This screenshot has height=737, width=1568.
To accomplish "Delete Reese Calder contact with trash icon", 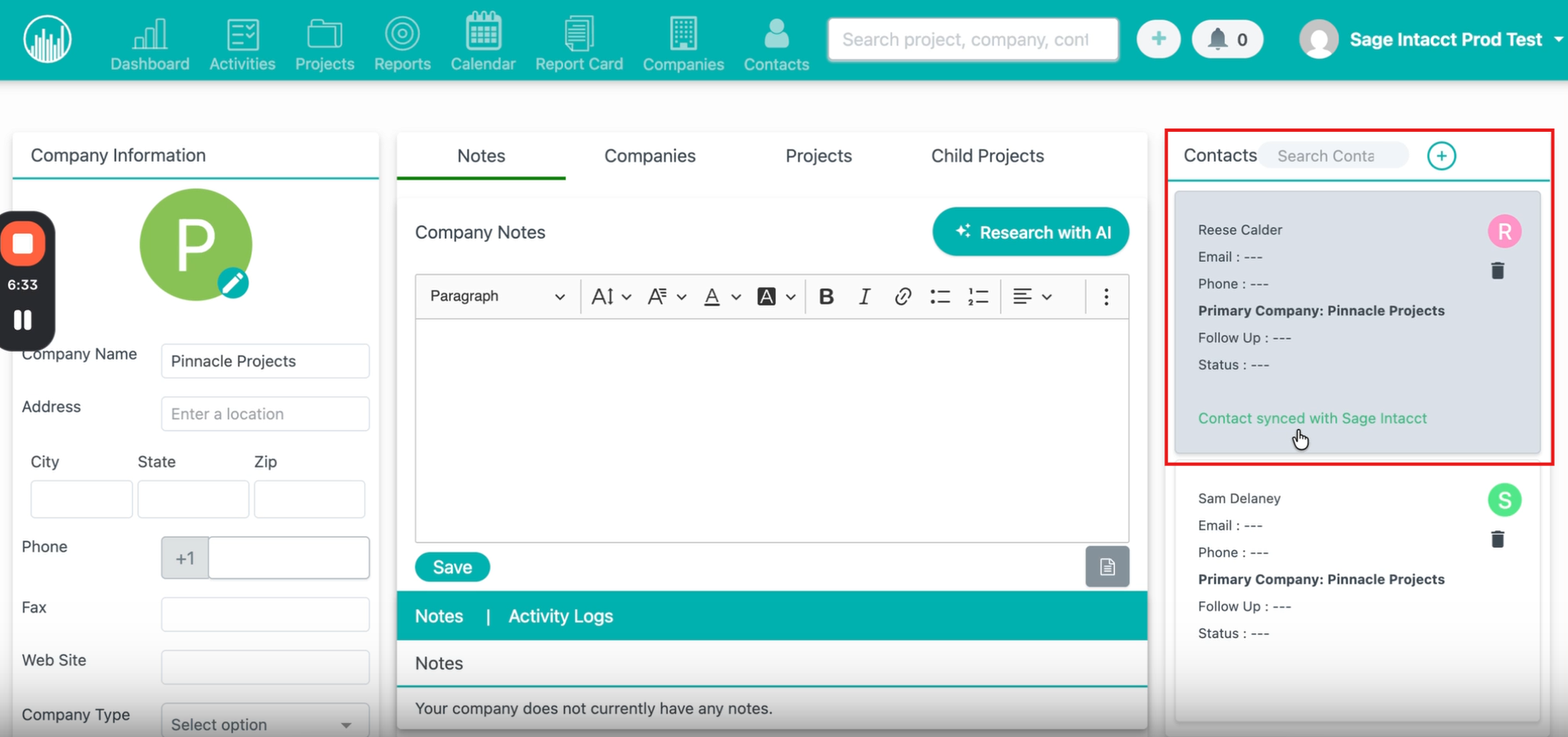I will point(1497,271).
